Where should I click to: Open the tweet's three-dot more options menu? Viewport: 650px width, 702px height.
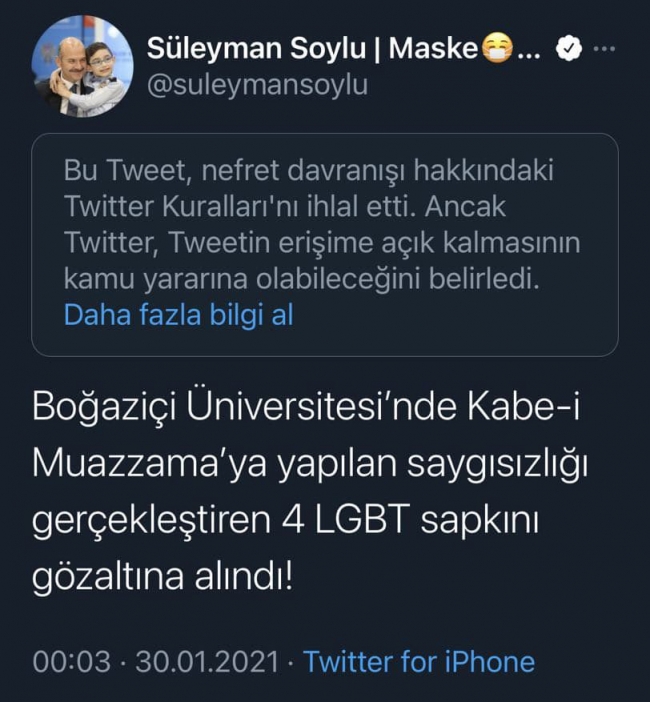(605, 49)
